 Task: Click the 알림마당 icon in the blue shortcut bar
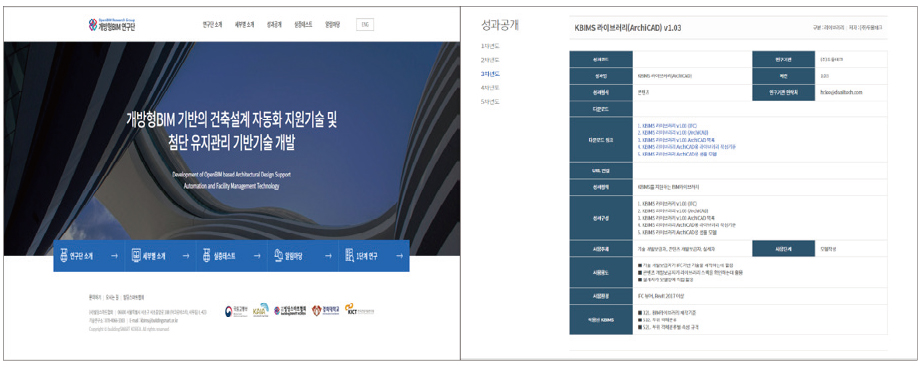(279, 256)
